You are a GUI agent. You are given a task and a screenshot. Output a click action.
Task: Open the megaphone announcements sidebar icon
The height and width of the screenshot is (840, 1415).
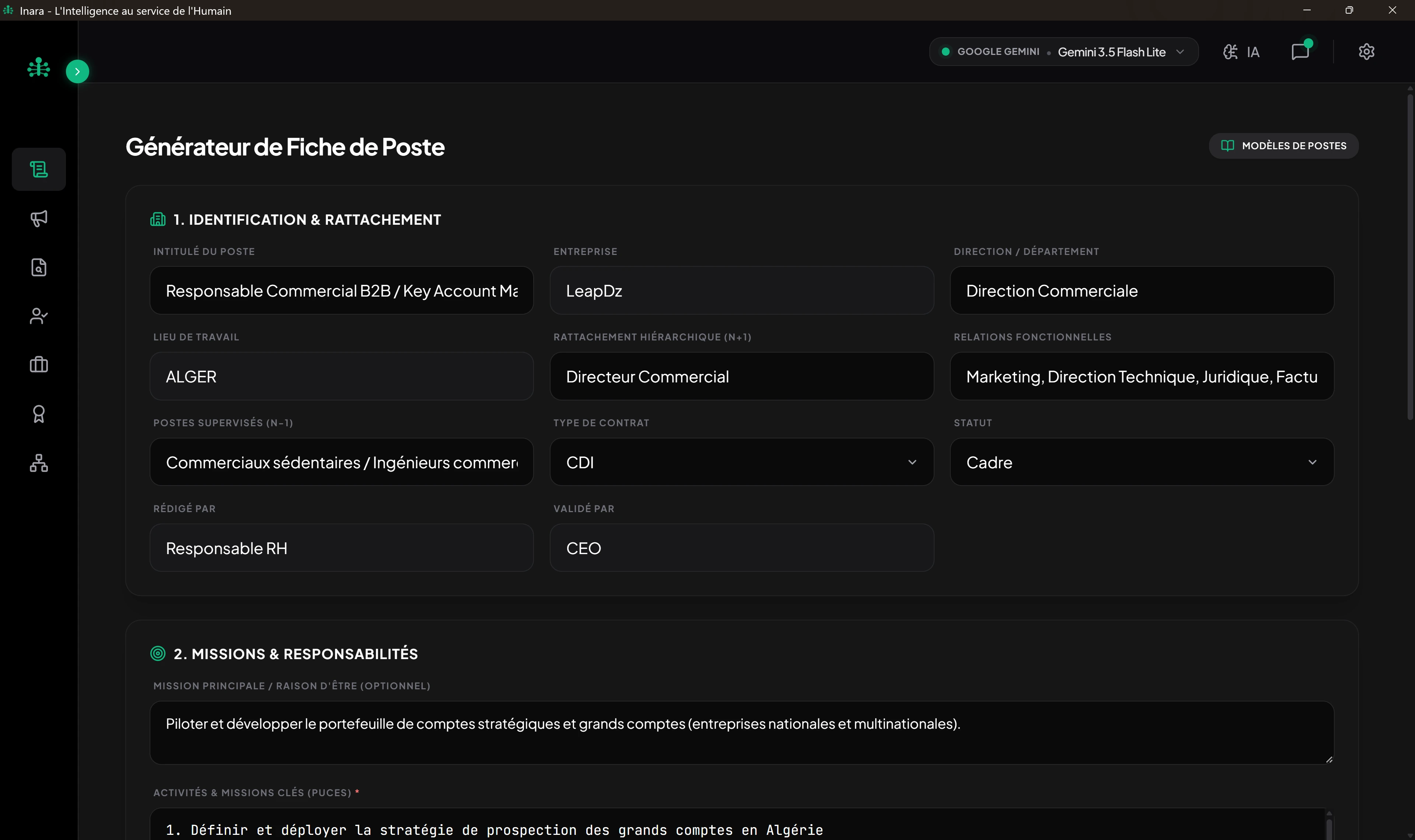pos(38,218)
